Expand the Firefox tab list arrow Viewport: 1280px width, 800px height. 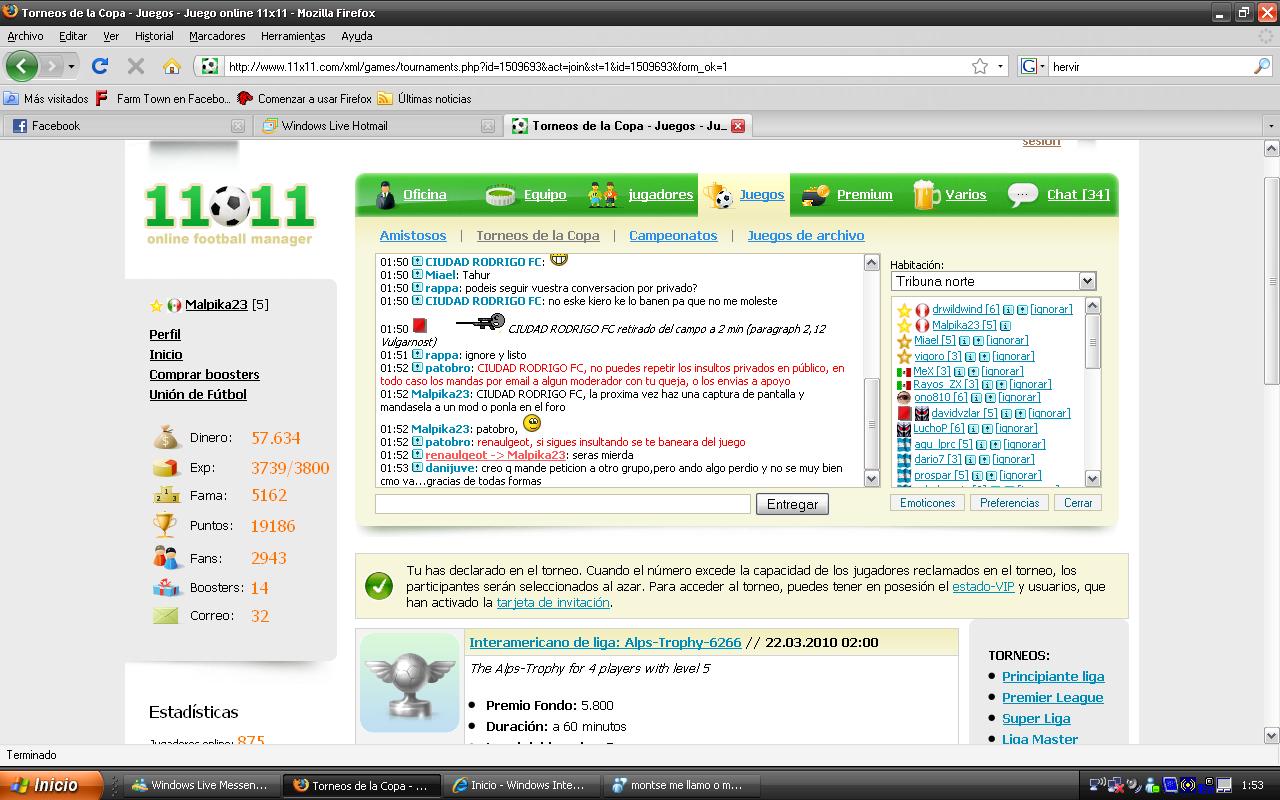(x=1271, y=126)
